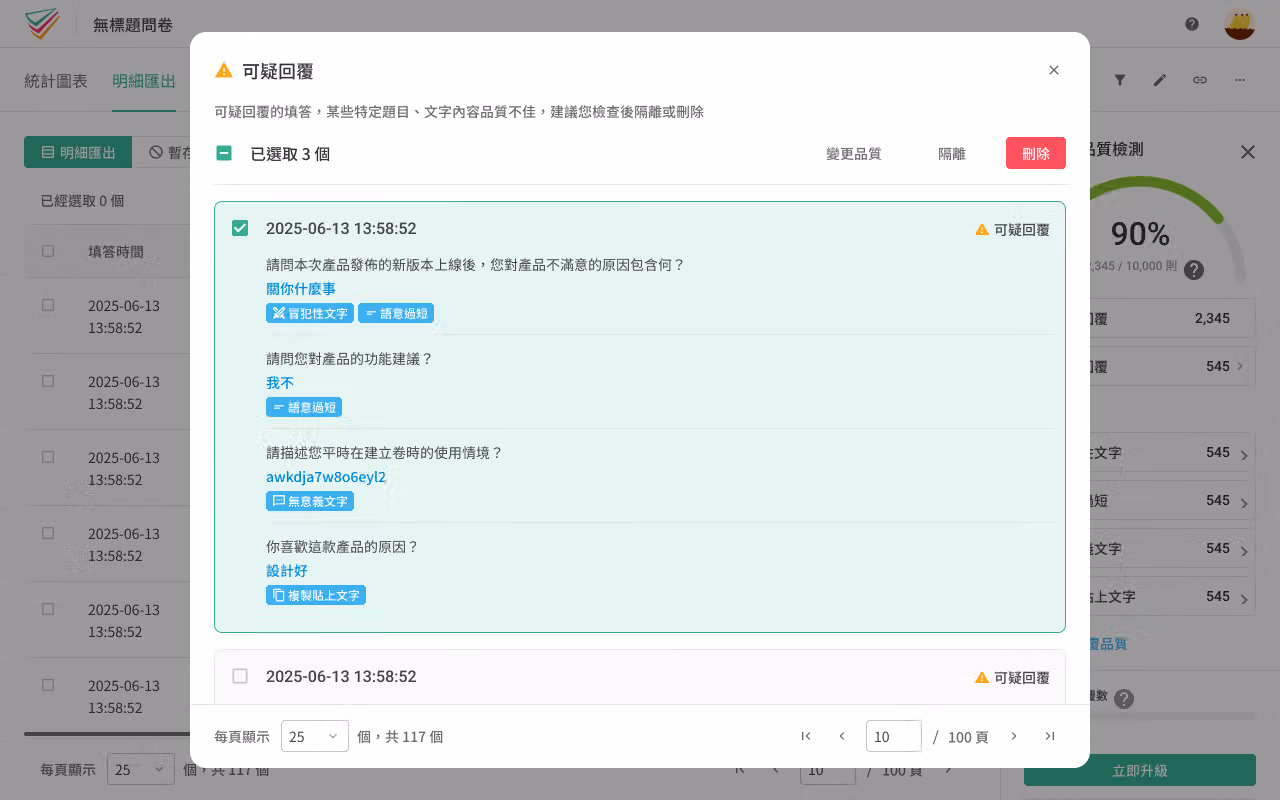Screen dimensions: 1280x800
Task: Go to previous page in dialog pagination
Action: tap(842, 736)
